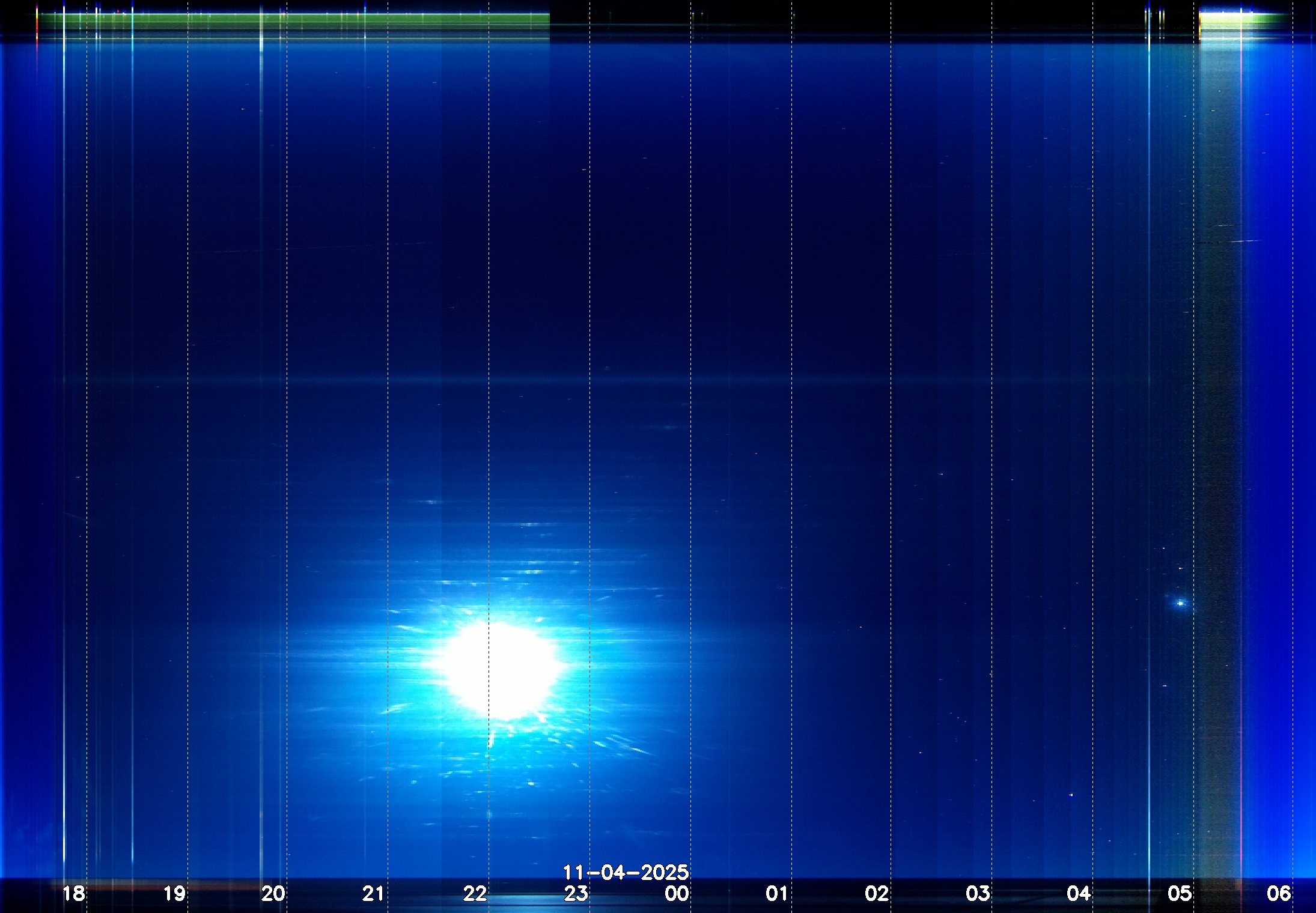Screen dimensions: 1316x913
Task: Click the 18 hour label
Action: (x=73, y=894)
